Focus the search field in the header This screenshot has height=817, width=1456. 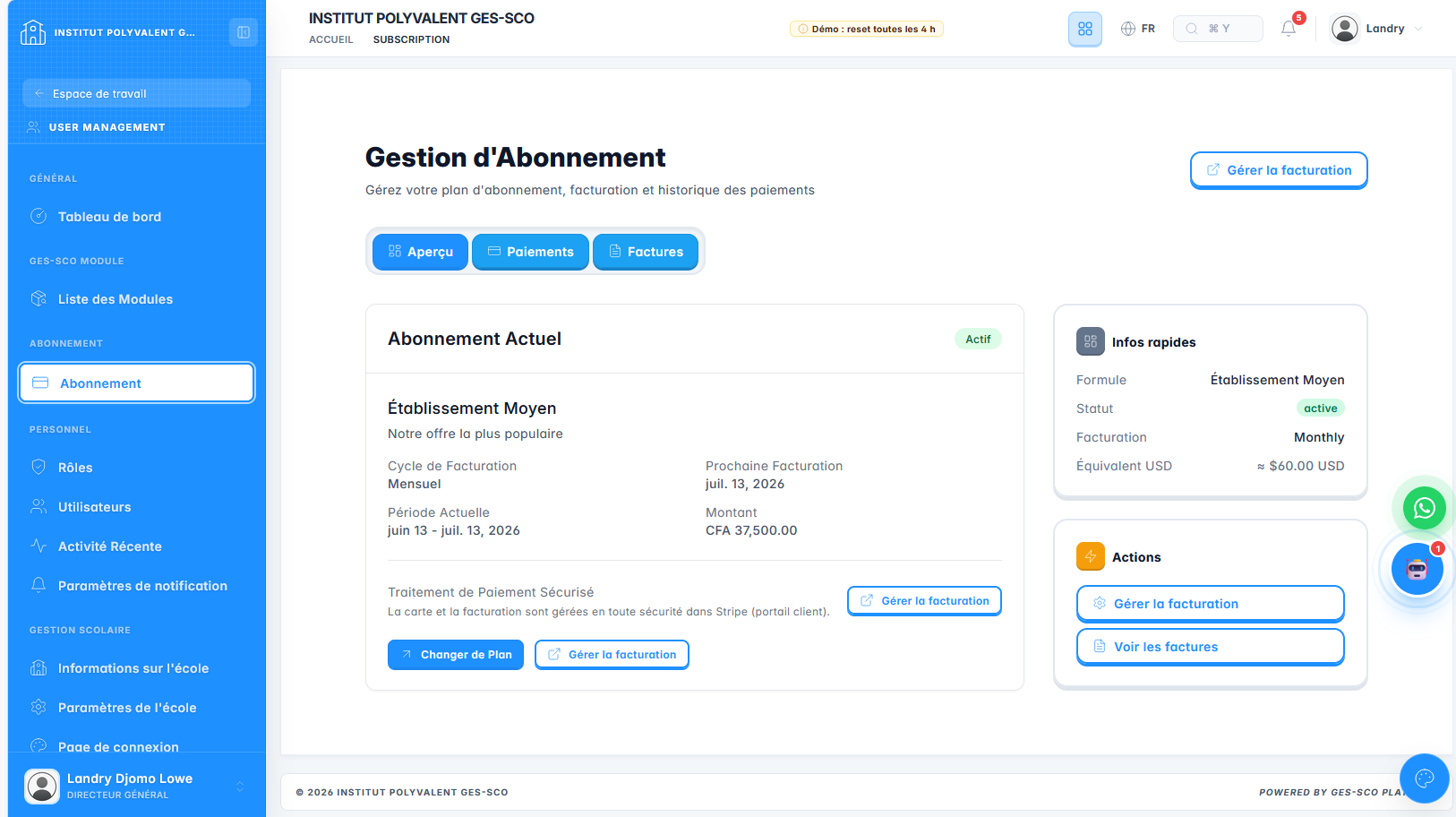click(1218, 29)
